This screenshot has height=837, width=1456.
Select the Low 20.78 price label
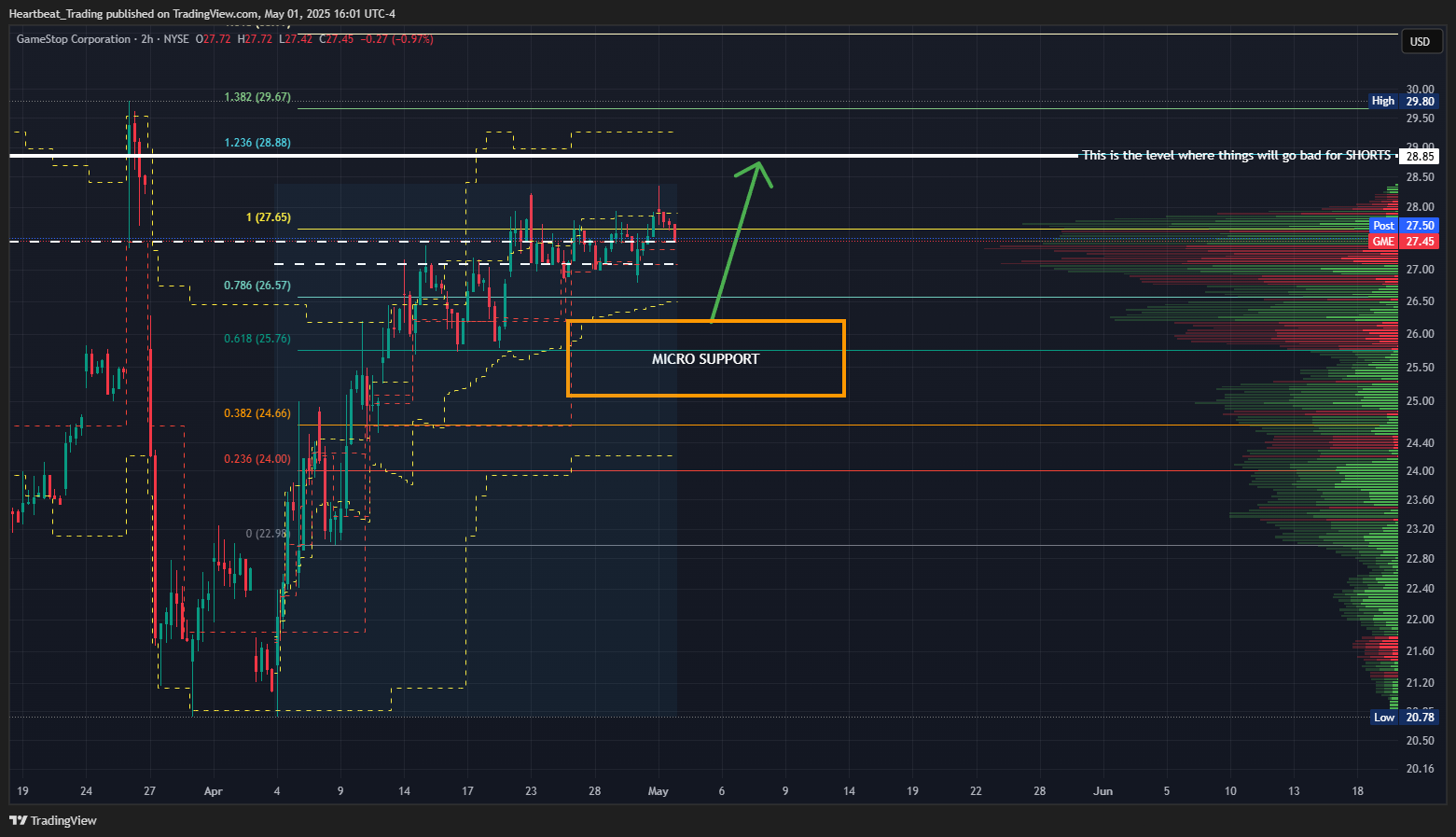click(1403, 717)
